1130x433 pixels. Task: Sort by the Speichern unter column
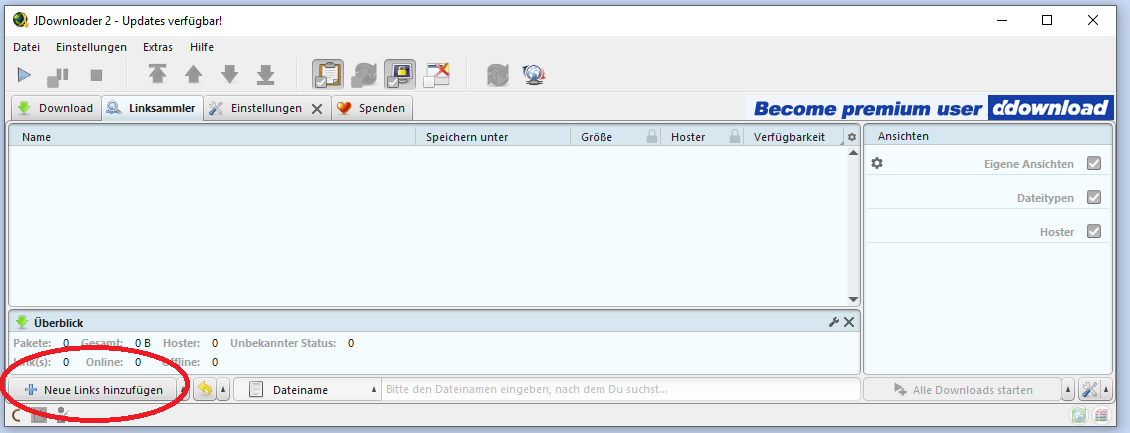pyautogui.click(x=493, y=137)
